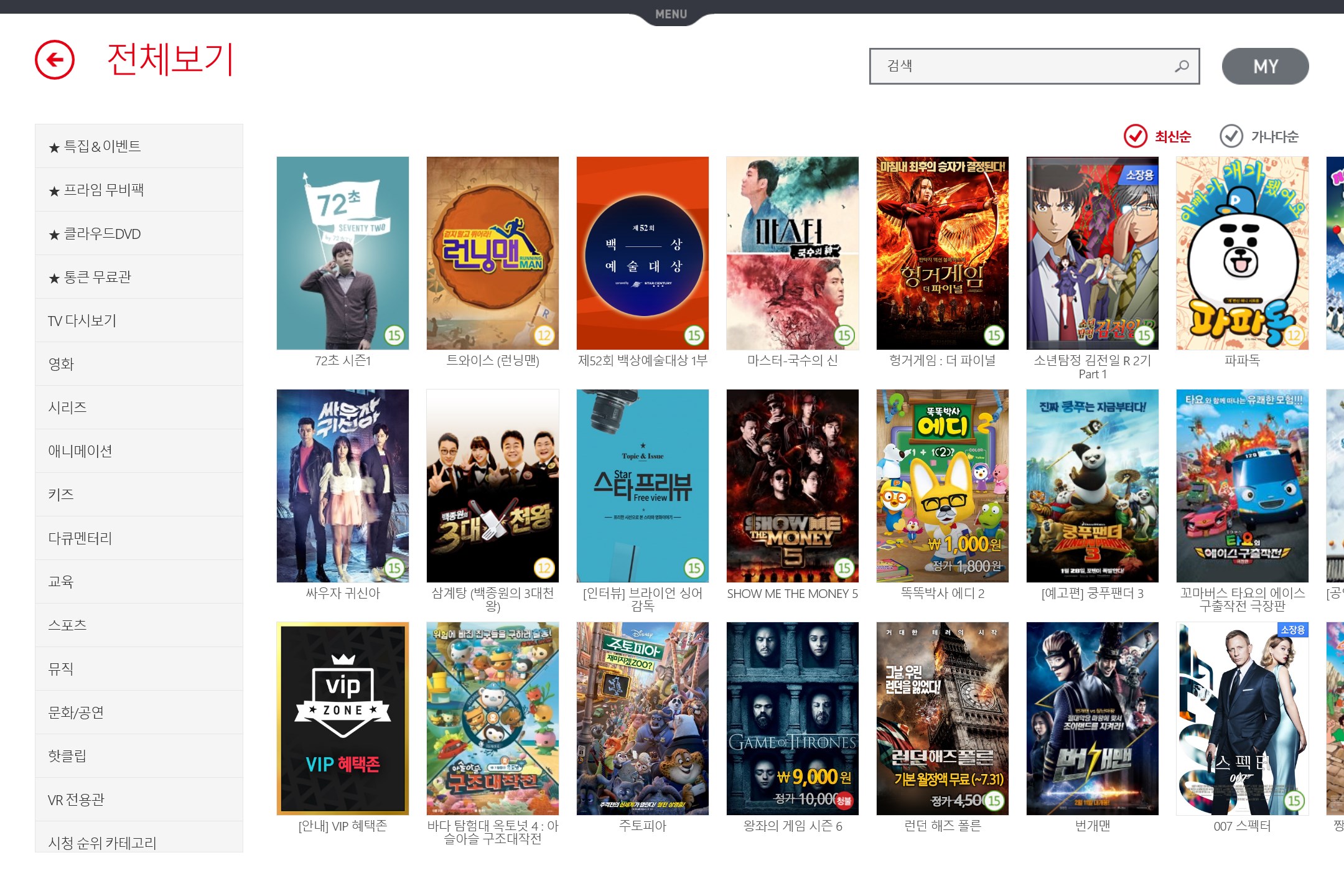
Task: Click the 왕좌의 게임 시즌 6 title
Action: pyautogui.click(x=792, y=826)
